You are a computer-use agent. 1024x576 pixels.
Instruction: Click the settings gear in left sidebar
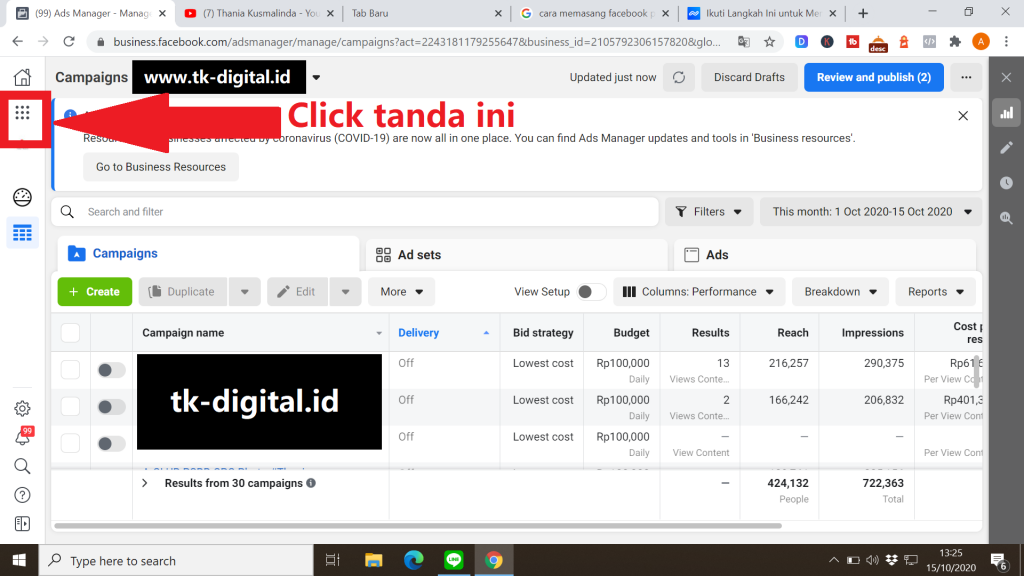pos(22,408)
